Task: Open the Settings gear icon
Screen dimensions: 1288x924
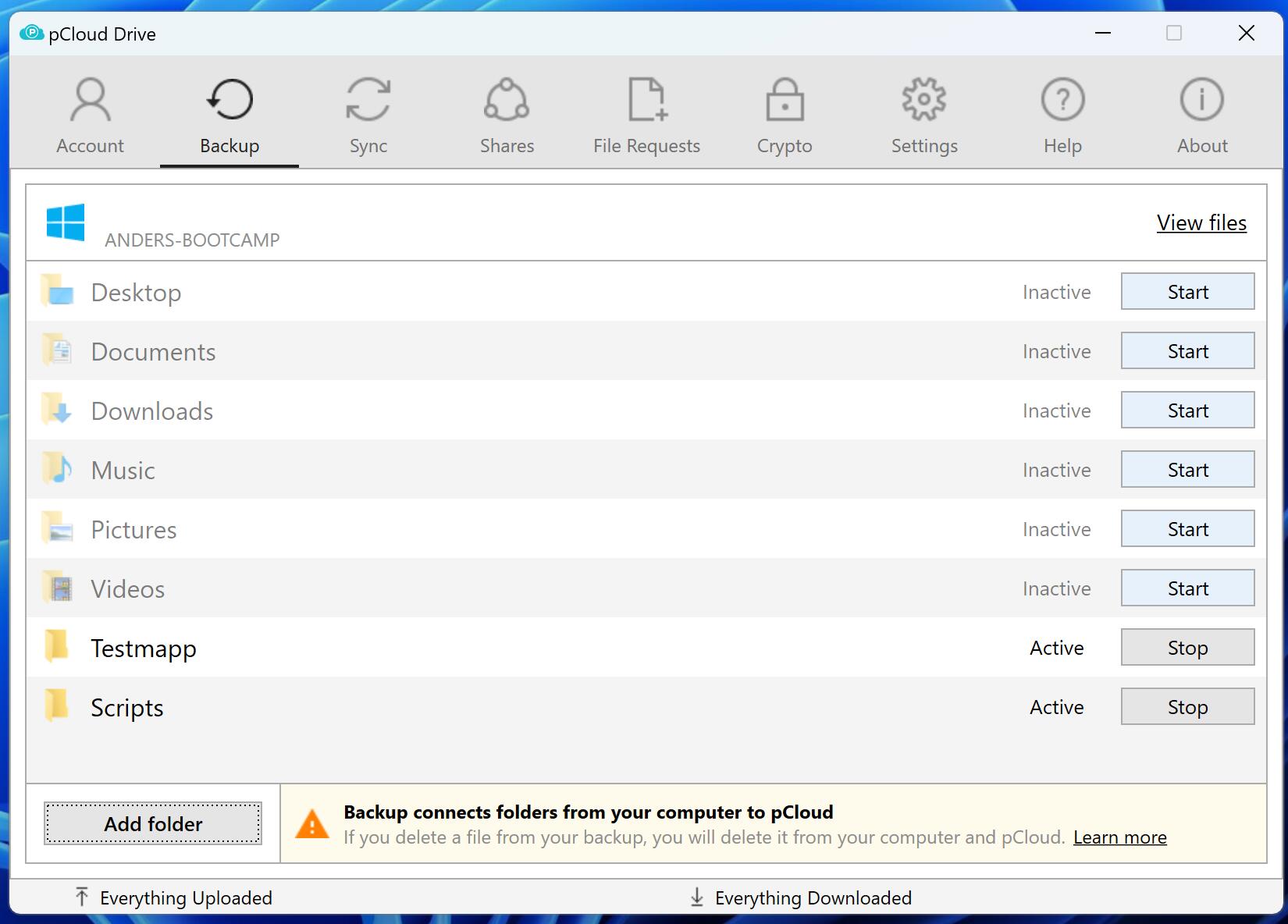Action: pos(924,100)
